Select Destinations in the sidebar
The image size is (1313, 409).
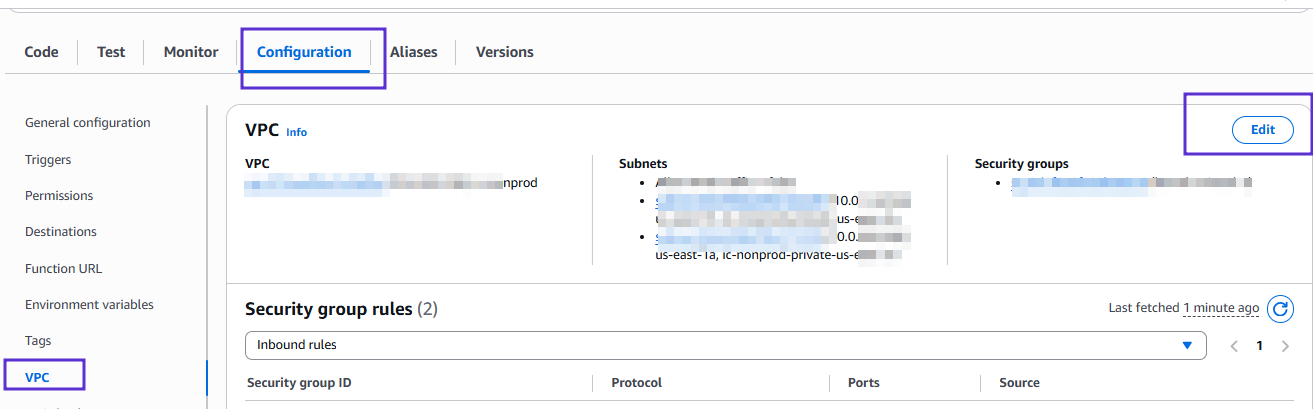point(61,231)
